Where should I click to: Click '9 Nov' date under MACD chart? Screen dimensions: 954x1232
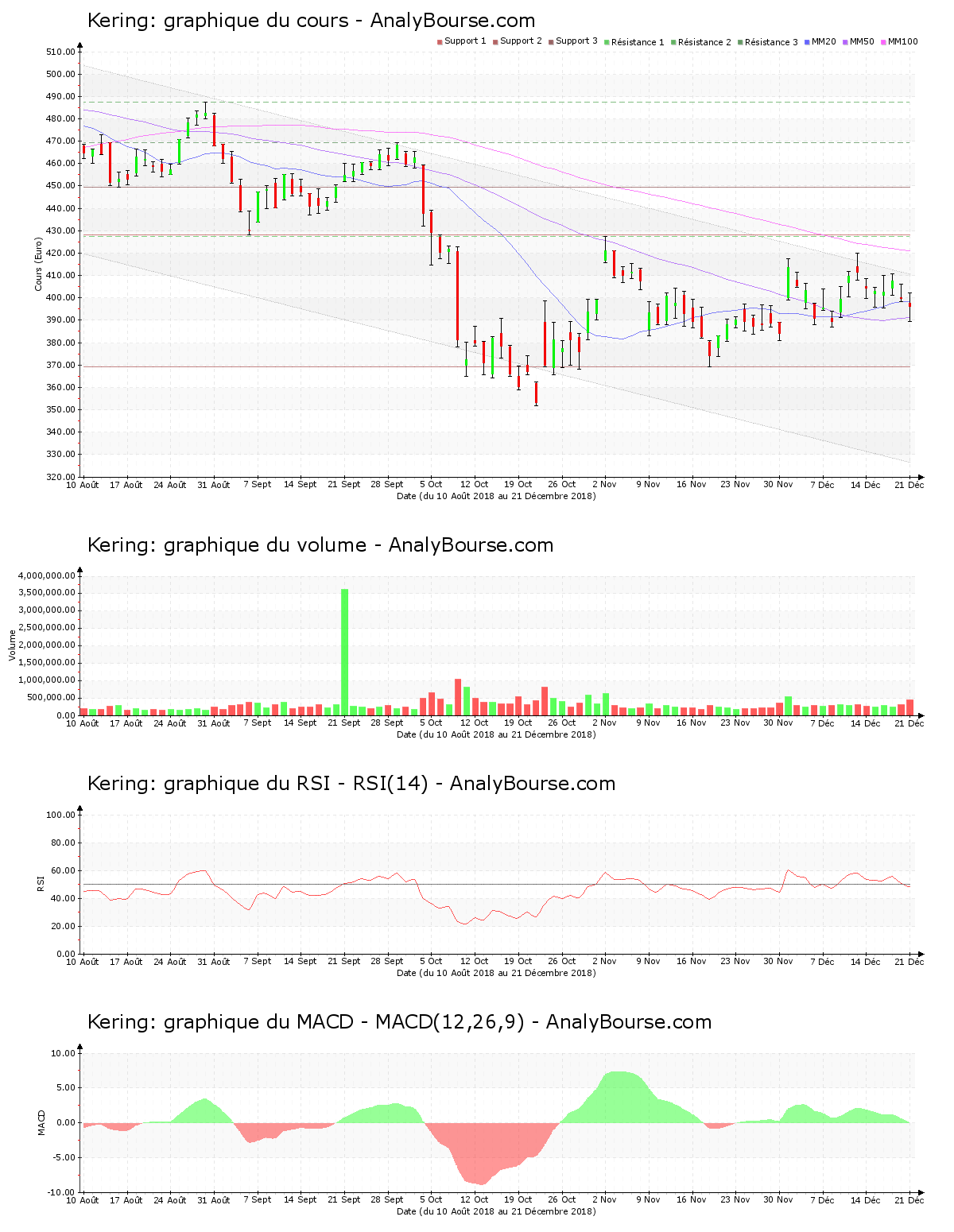click(x=648, y=1200)
